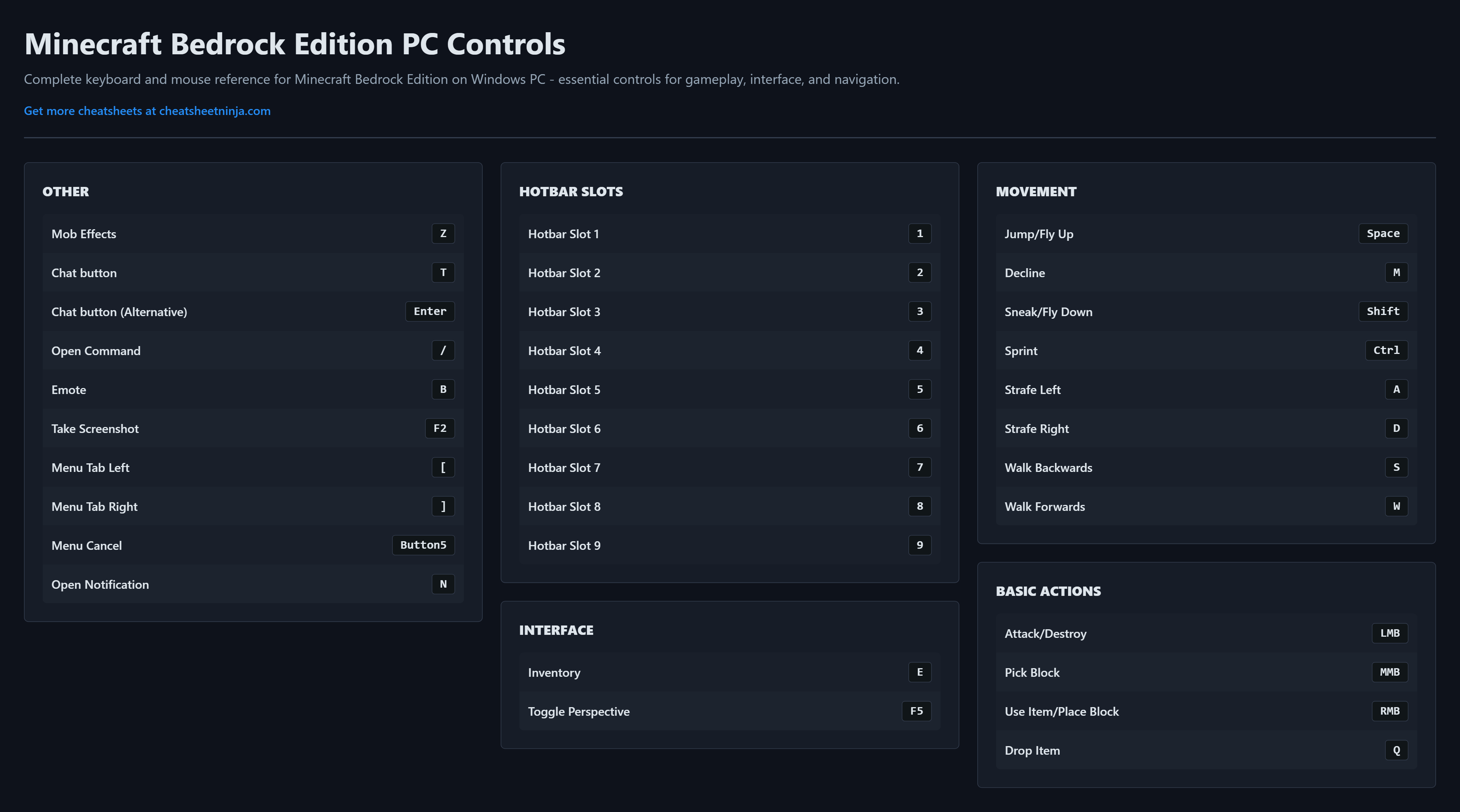The width and height of the screenshot is (1460, 812).
Task: Click the Z key badge for Mob Effects
Action: 443,233
